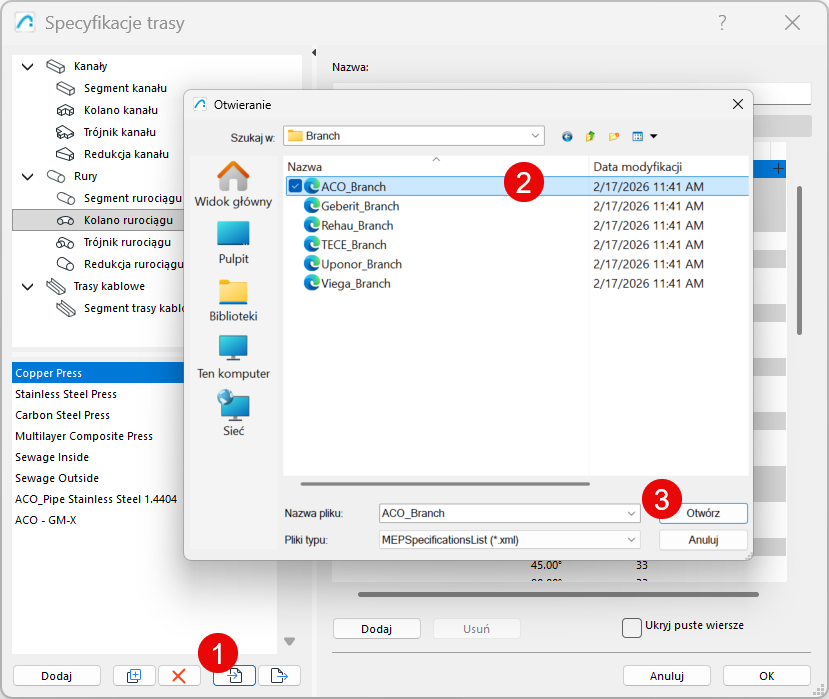This screenshot has height=699, width=829.
Task: Open Ten komputer location
Action: click(x=233, y=357)
